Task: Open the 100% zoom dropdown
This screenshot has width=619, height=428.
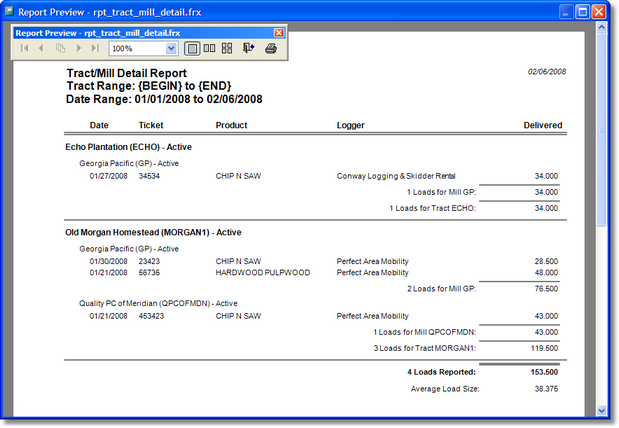Action: (171, 49)
